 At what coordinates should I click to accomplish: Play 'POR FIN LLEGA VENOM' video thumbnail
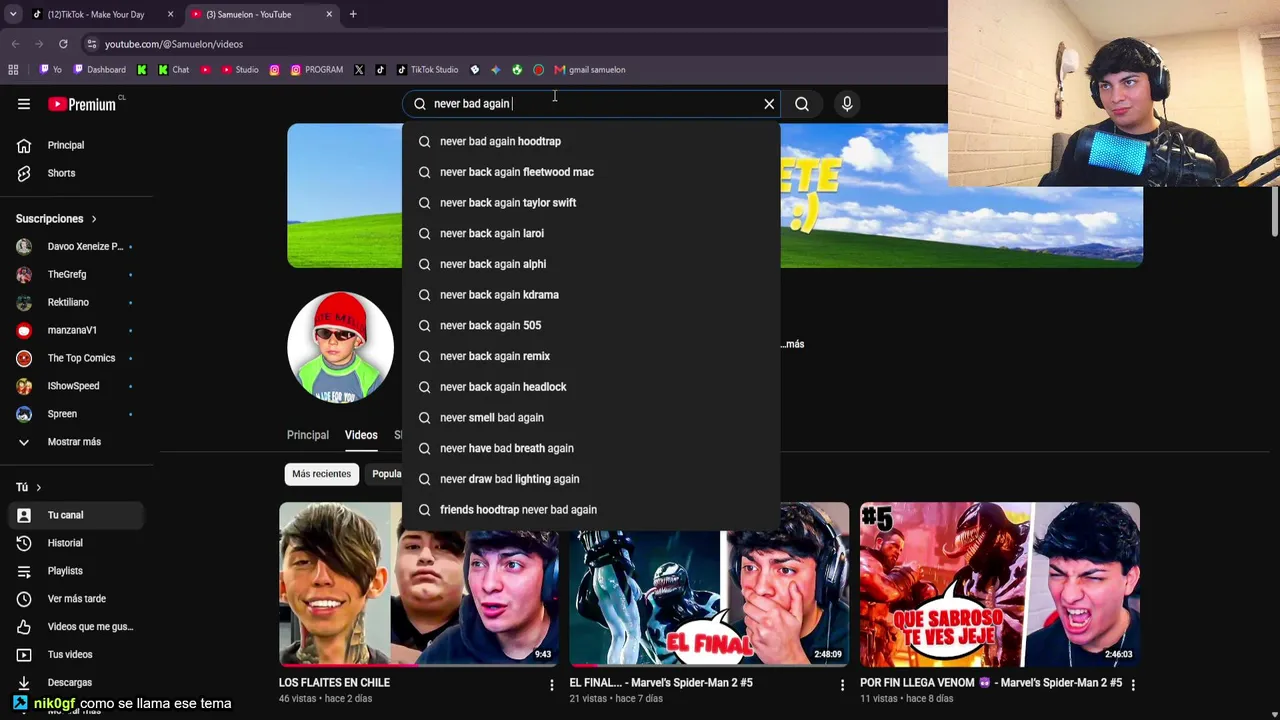1000,584
